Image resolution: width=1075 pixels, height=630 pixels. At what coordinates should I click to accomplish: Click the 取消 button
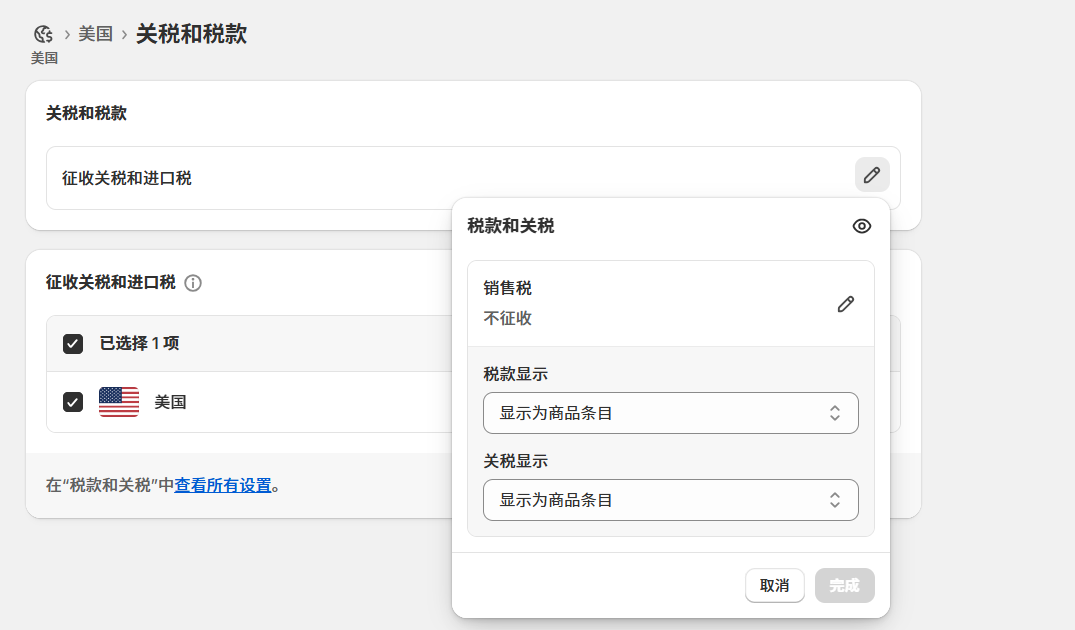(775, 585)
